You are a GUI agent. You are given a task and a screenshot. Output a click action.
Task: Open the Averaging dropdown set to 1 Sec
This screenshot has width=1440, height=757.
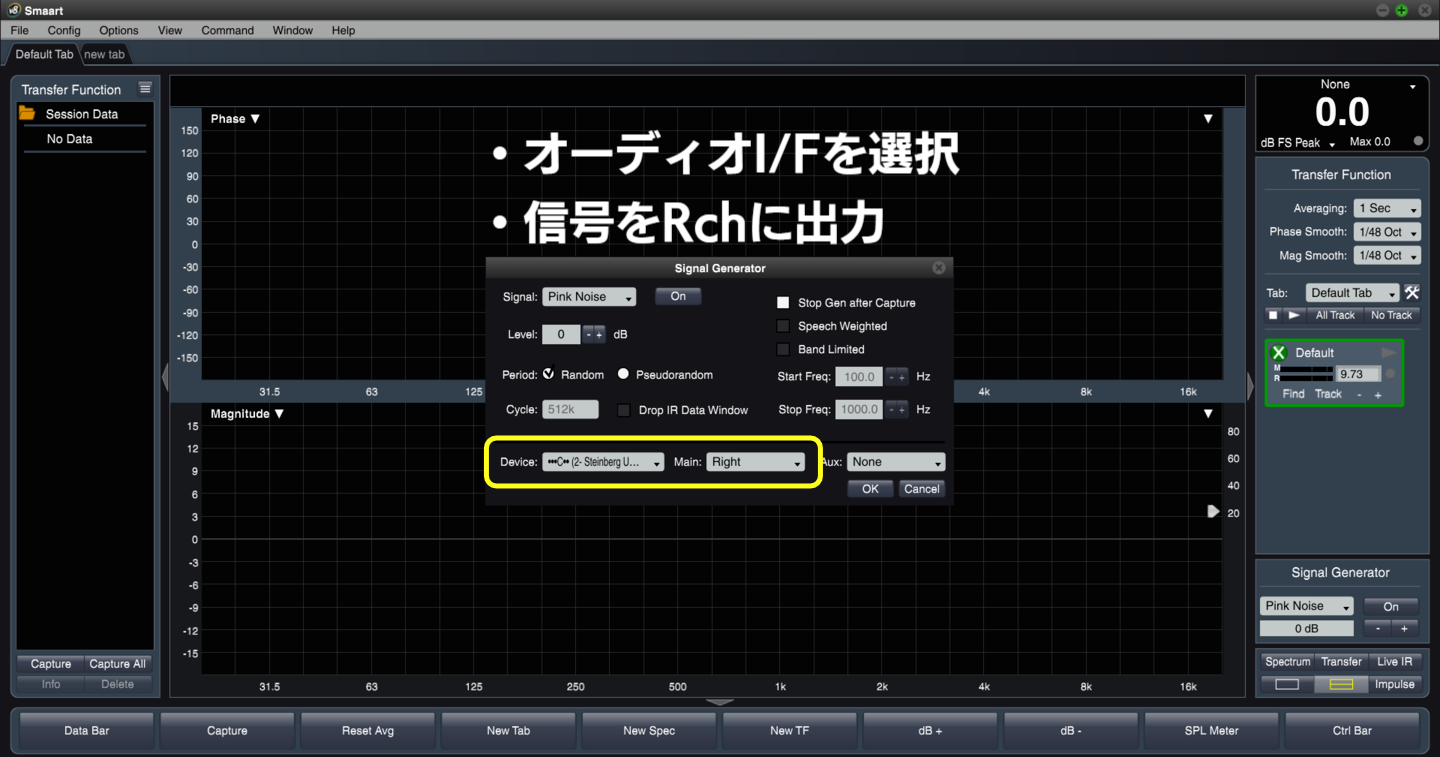click(1386, 208)
